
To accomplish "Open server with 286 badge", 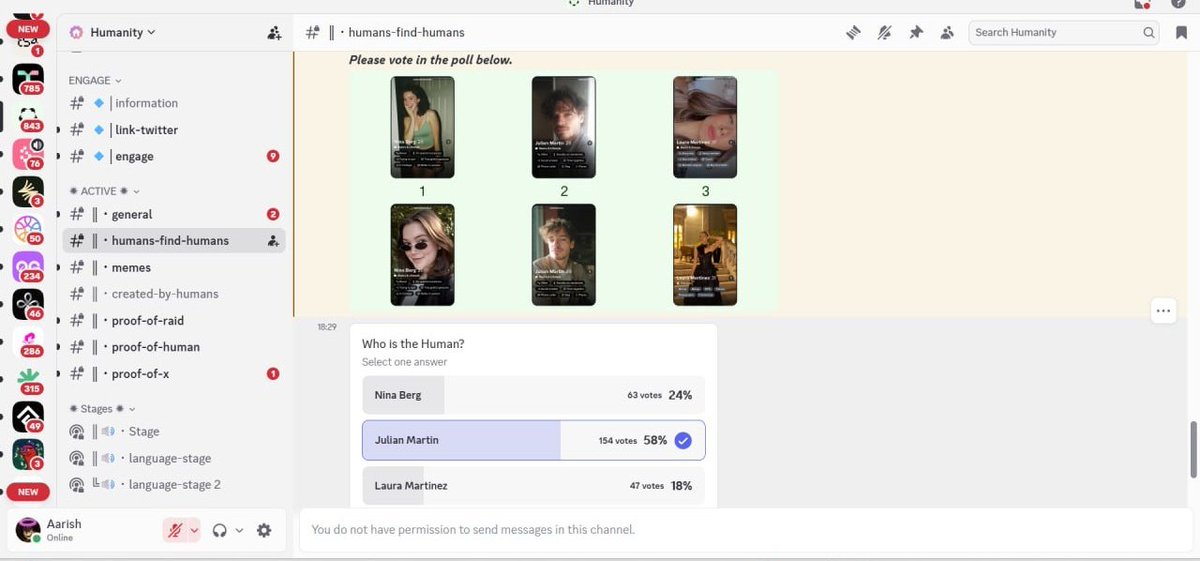I will [x=28, y=342].
